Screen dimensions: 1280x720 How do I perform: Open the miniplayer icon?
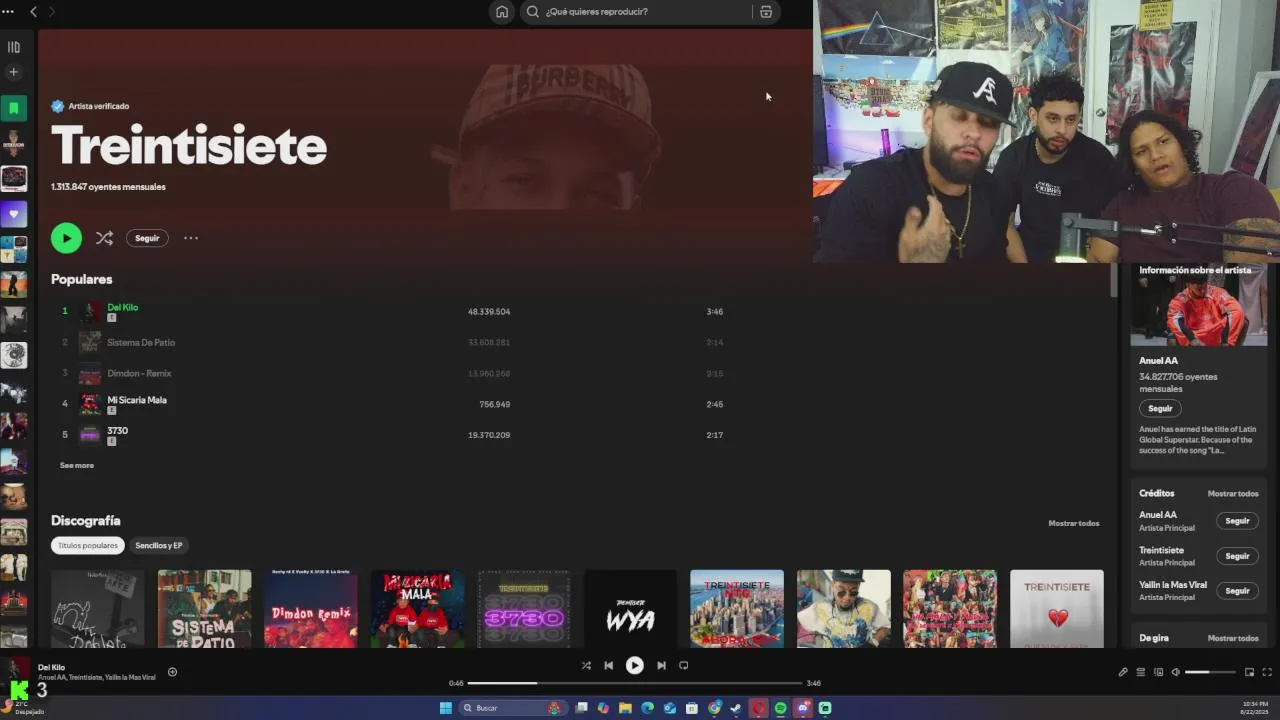1249,672
